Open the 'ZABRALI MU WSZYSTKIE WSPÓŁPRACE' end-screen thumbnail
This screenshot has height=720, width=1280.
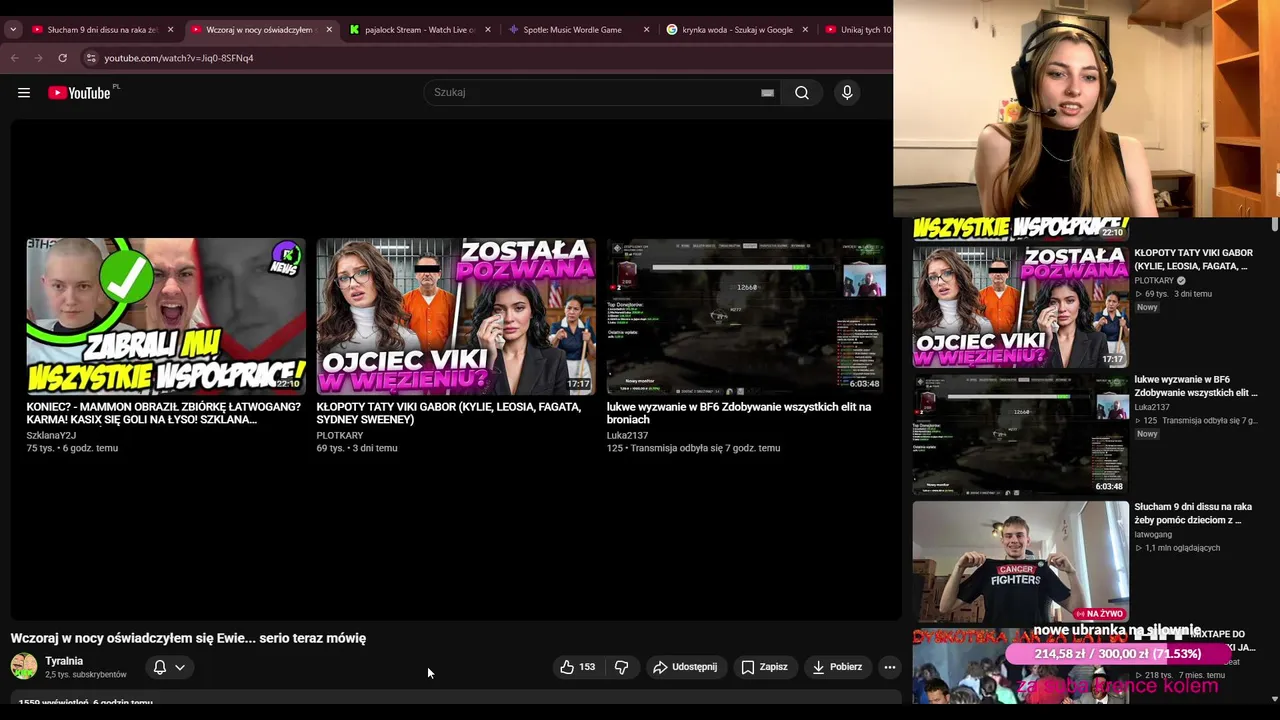[166, 316]
